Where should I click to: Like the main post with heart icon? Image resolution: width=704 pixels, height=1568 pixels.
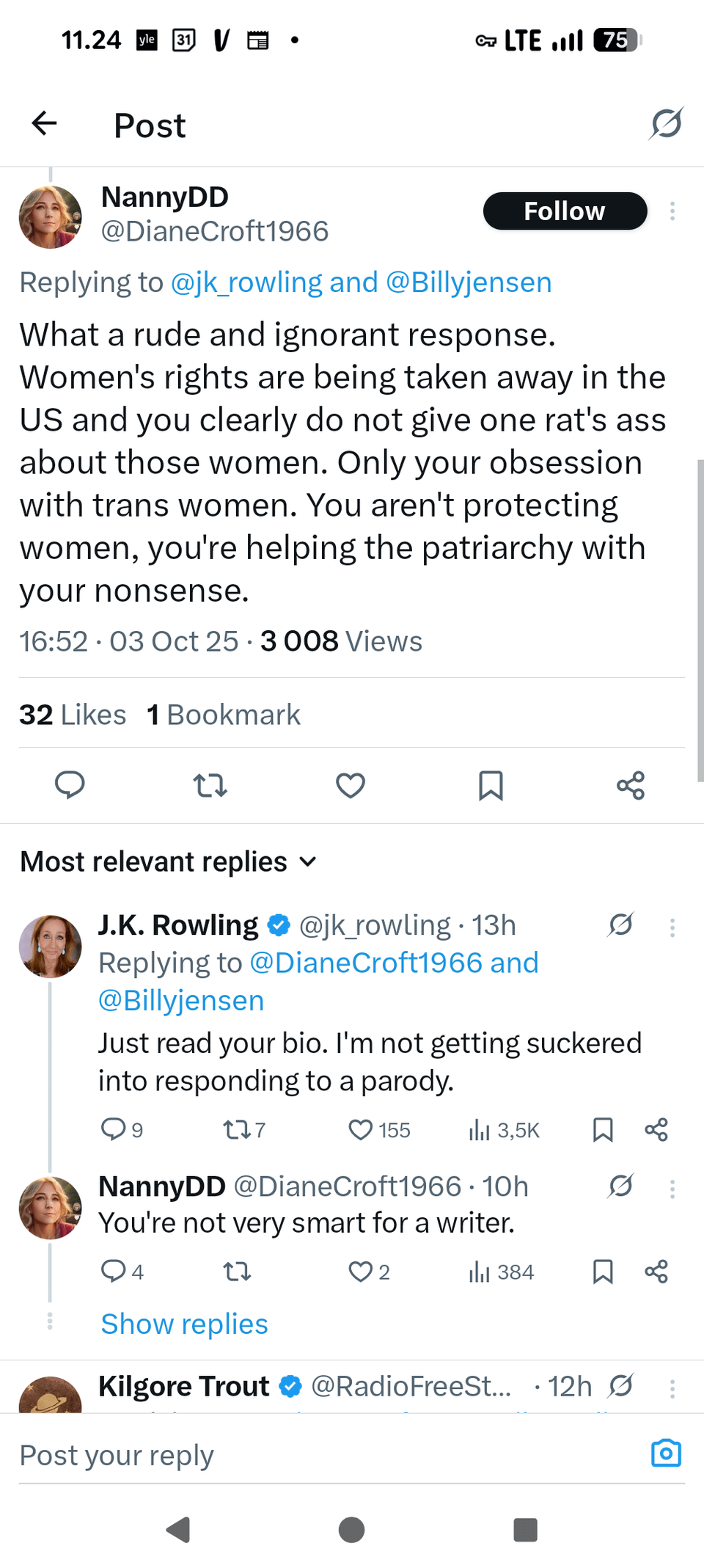[x=351, y=785]
